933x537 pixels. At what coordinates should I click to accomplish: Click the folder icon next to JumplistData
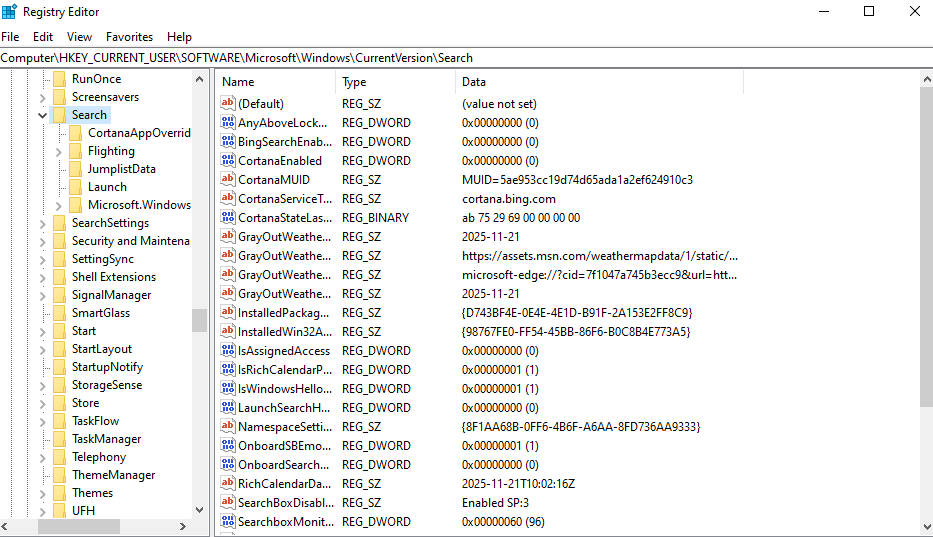tap(76, 168)
